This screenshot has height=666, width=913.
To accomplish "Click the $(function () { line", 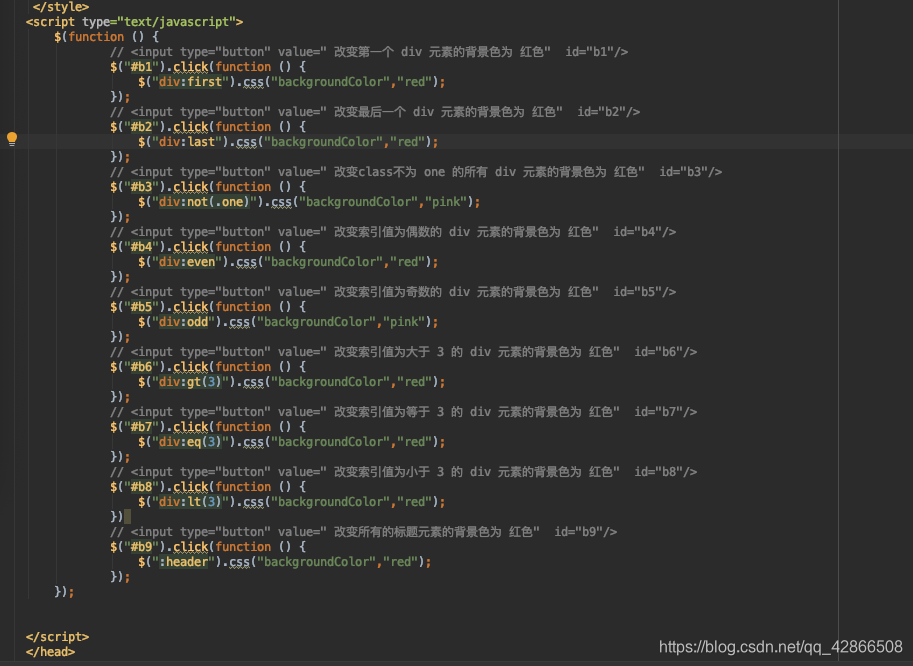I will (107, 37).
